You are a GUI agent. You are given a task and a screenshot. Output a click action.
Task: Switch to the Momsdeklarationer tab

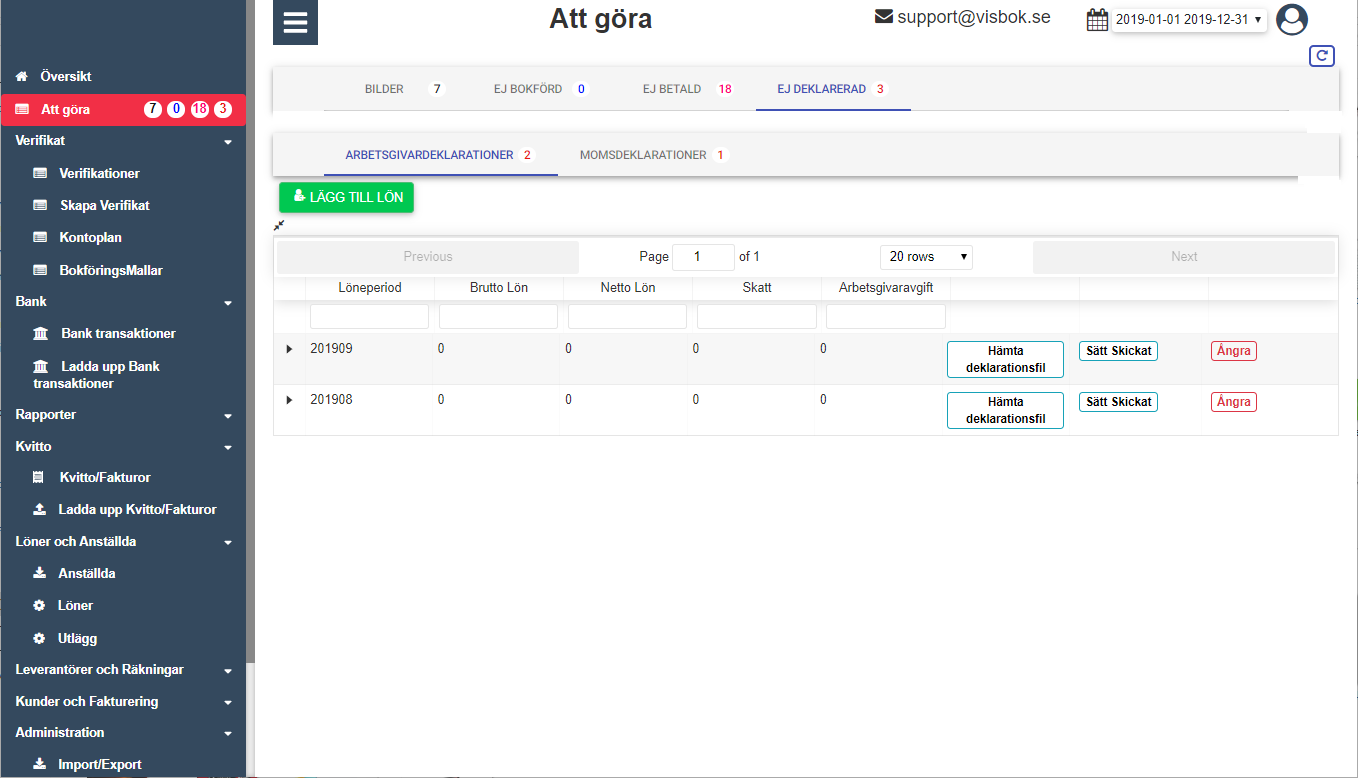(x=643, y=155)
